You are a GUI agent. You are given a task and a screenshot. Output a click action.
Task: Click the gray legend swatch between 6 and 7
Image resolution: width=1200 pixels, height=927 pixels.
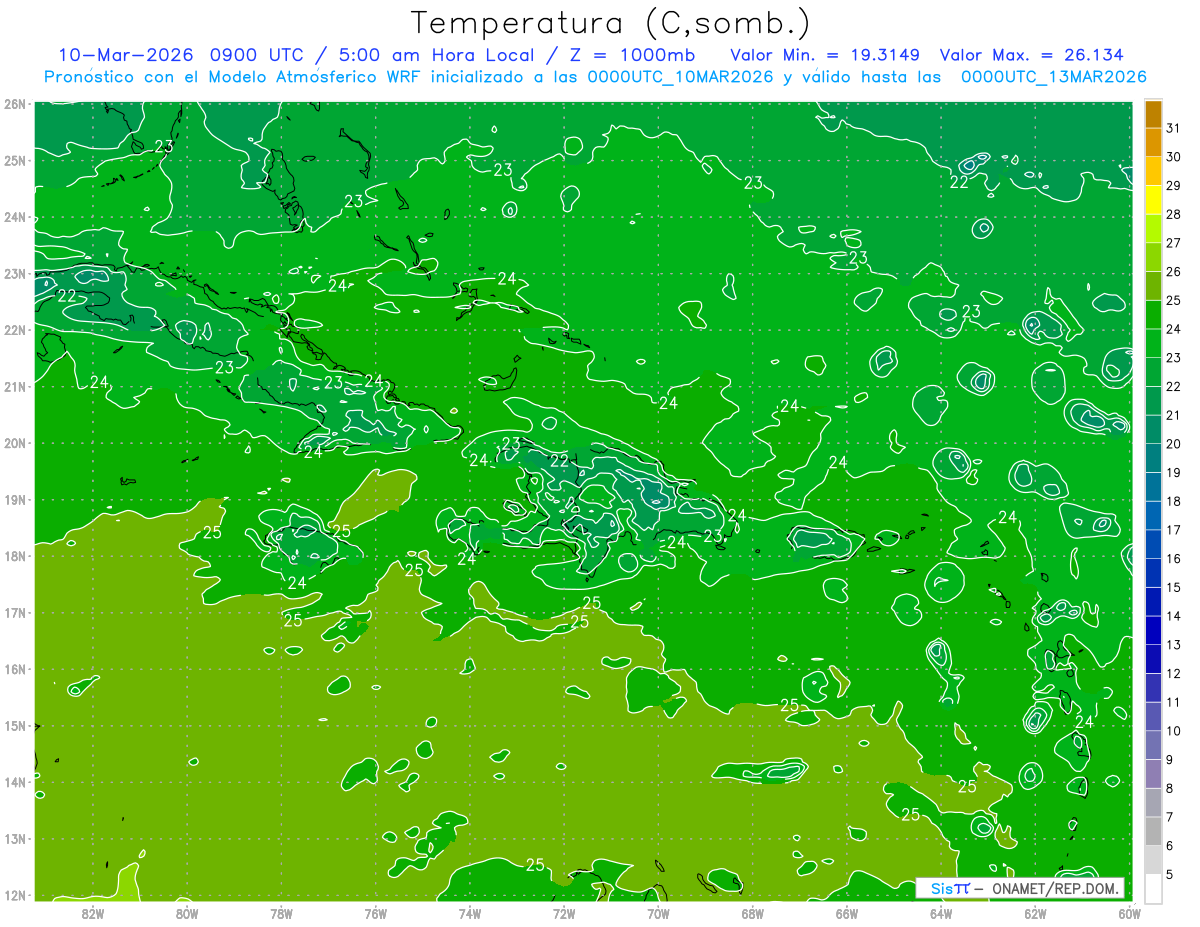1153,831
